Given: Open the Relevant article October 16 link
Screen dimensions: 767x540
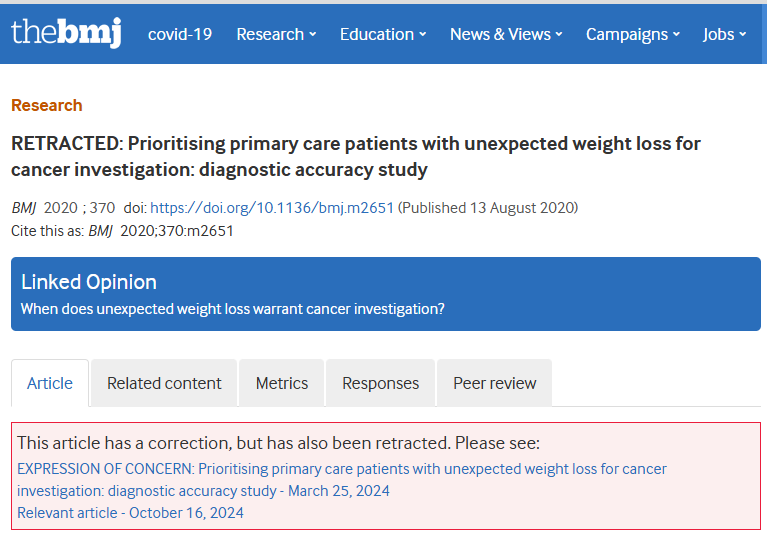Looking at the screenshot, I should click(x=130, y=513).
